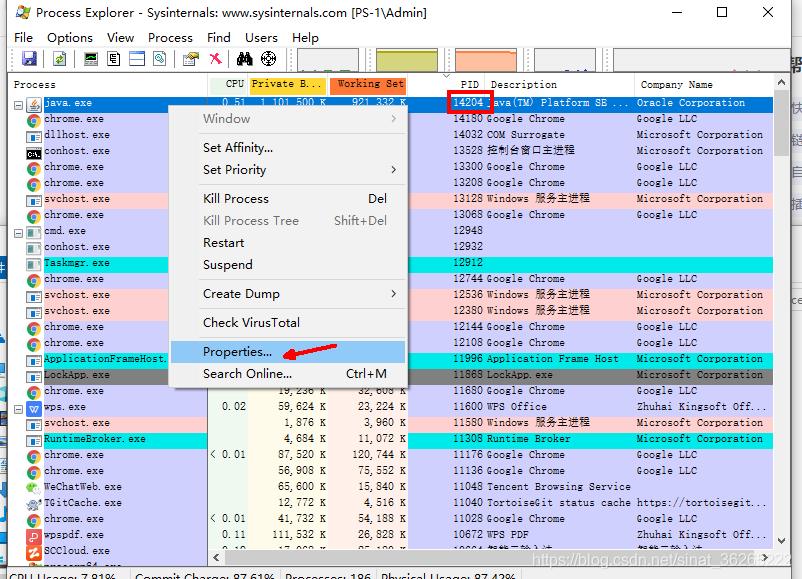Click the RuntimeBroker.exe process icon

(x=34, y=440)
